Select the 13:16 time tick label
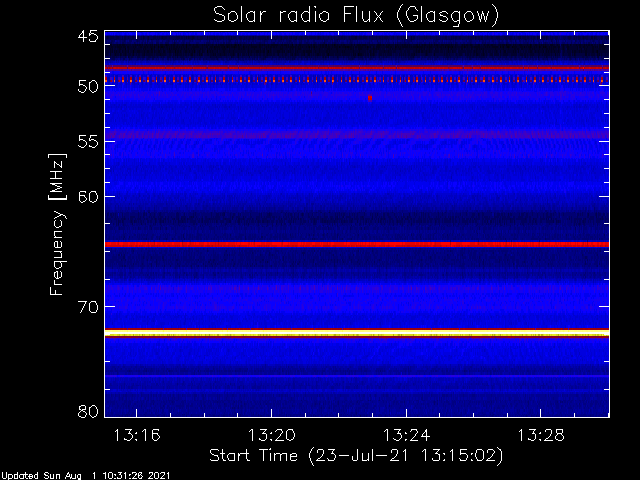Image resolution: width=640 pixels, height=480 pixels. tap(135, 436)
